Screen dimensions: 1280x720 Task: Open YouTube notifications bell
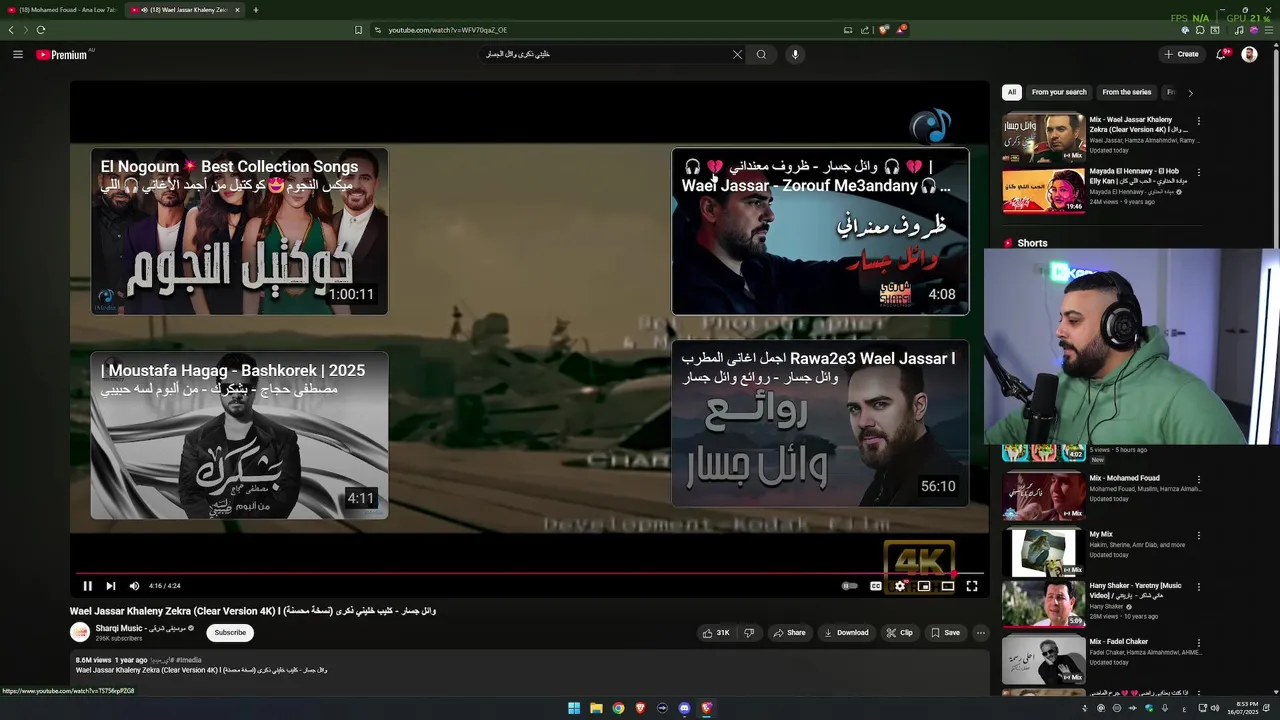(1221, 54)
